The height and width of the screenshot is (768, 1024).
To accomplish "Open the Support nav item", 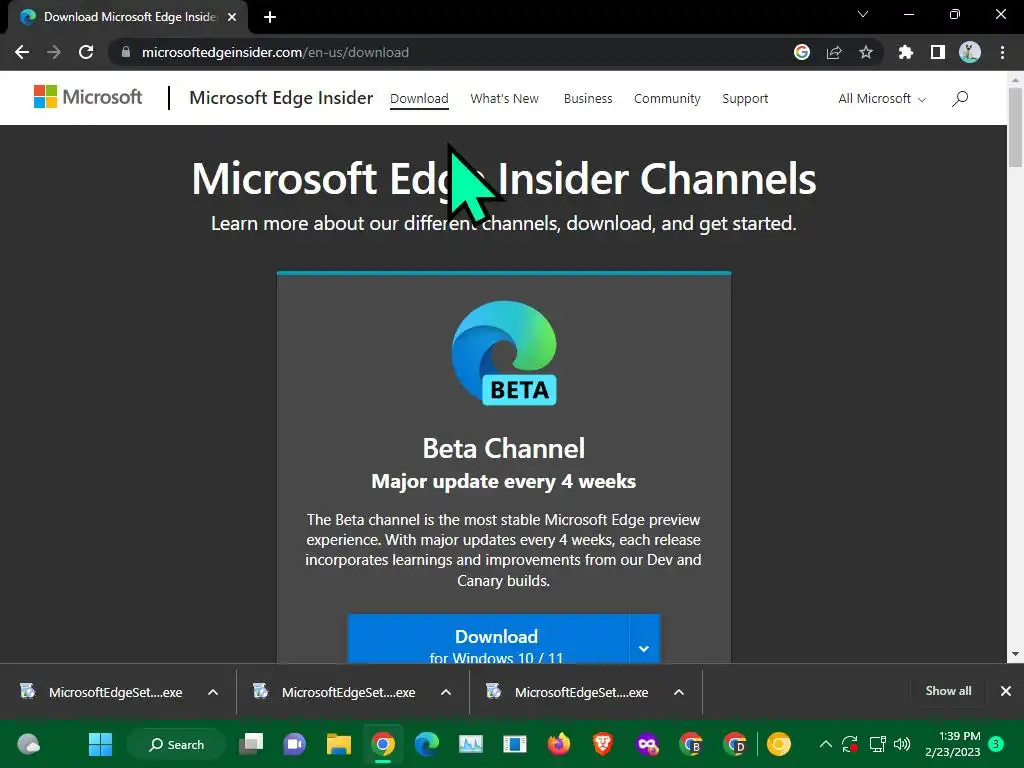I will tap(744, 99).
